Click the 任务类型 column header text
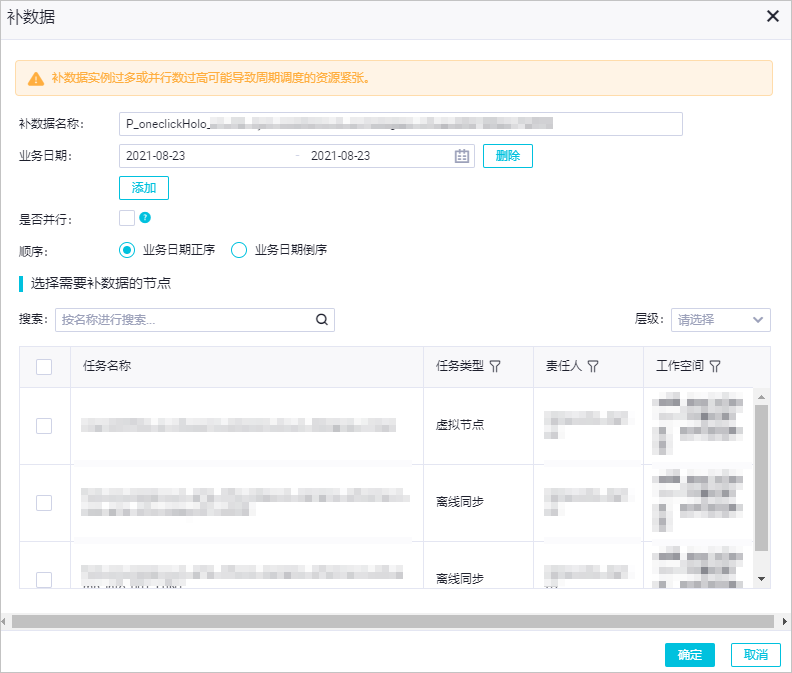This screenshot has width=792, height=673. click(460, 366)
